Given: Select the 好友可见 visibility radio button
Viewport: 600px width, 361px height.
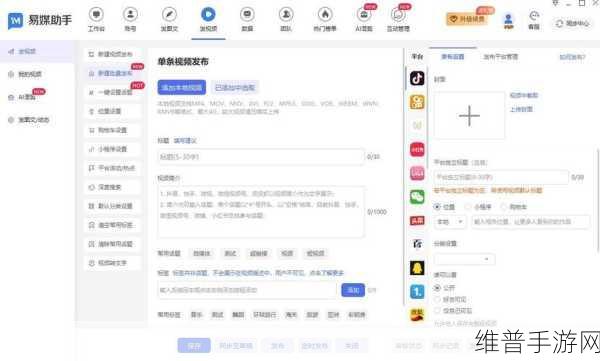Looking at the screenshot, I should pos(437,299).
